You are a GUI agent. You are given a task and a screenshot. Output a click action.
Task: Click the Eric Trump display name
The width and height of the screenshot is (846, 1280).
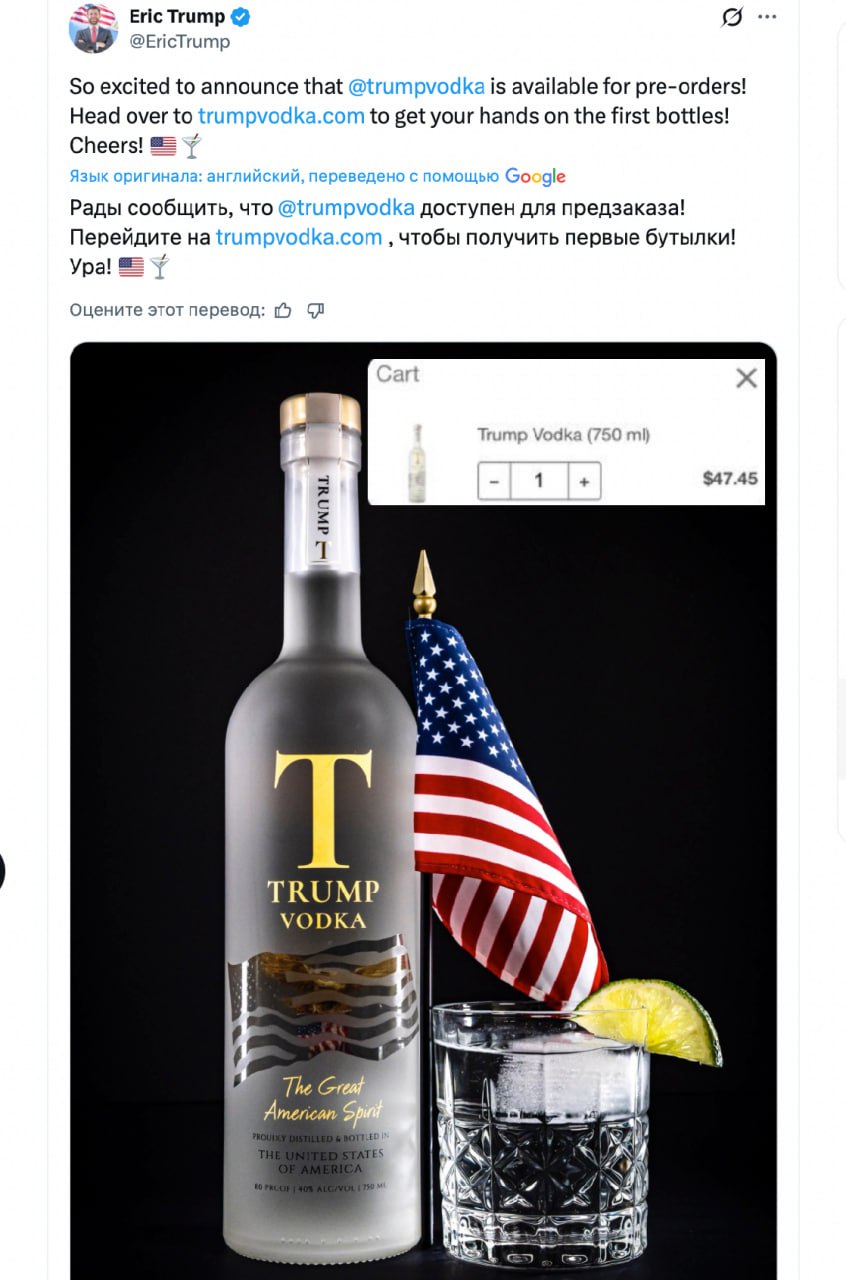(x=177, y=17)
